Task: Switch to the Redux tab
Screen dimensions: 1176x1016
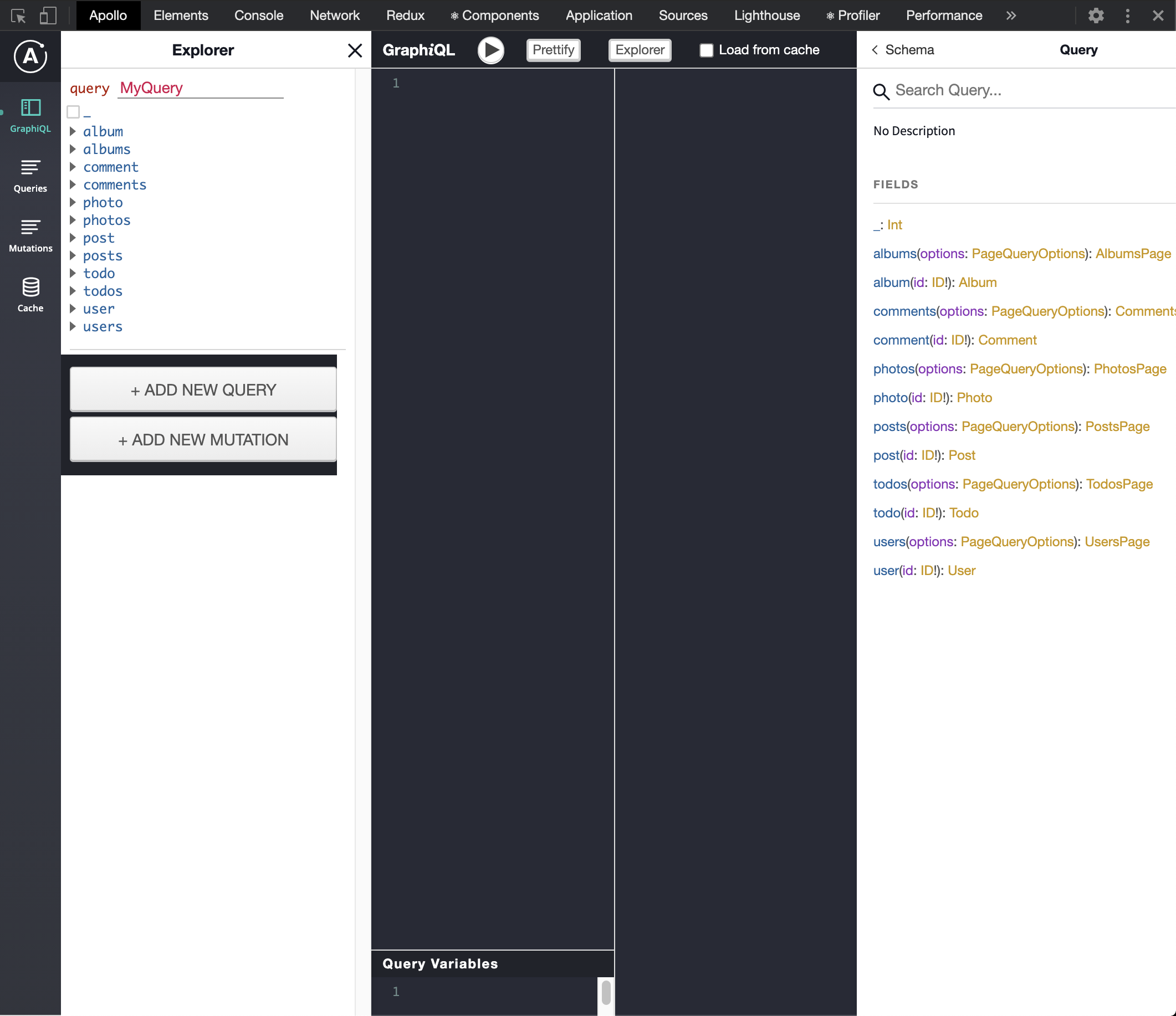Action: coord(405,16)
